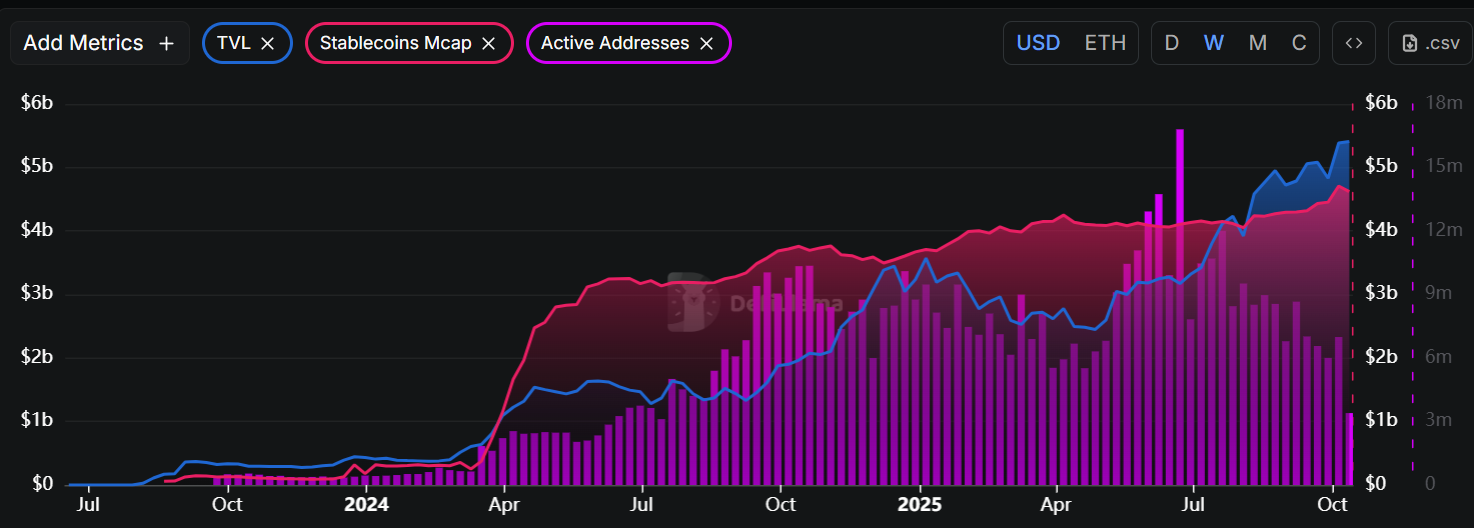Click the Stablecoins Mcap chip label

point(395,43)
